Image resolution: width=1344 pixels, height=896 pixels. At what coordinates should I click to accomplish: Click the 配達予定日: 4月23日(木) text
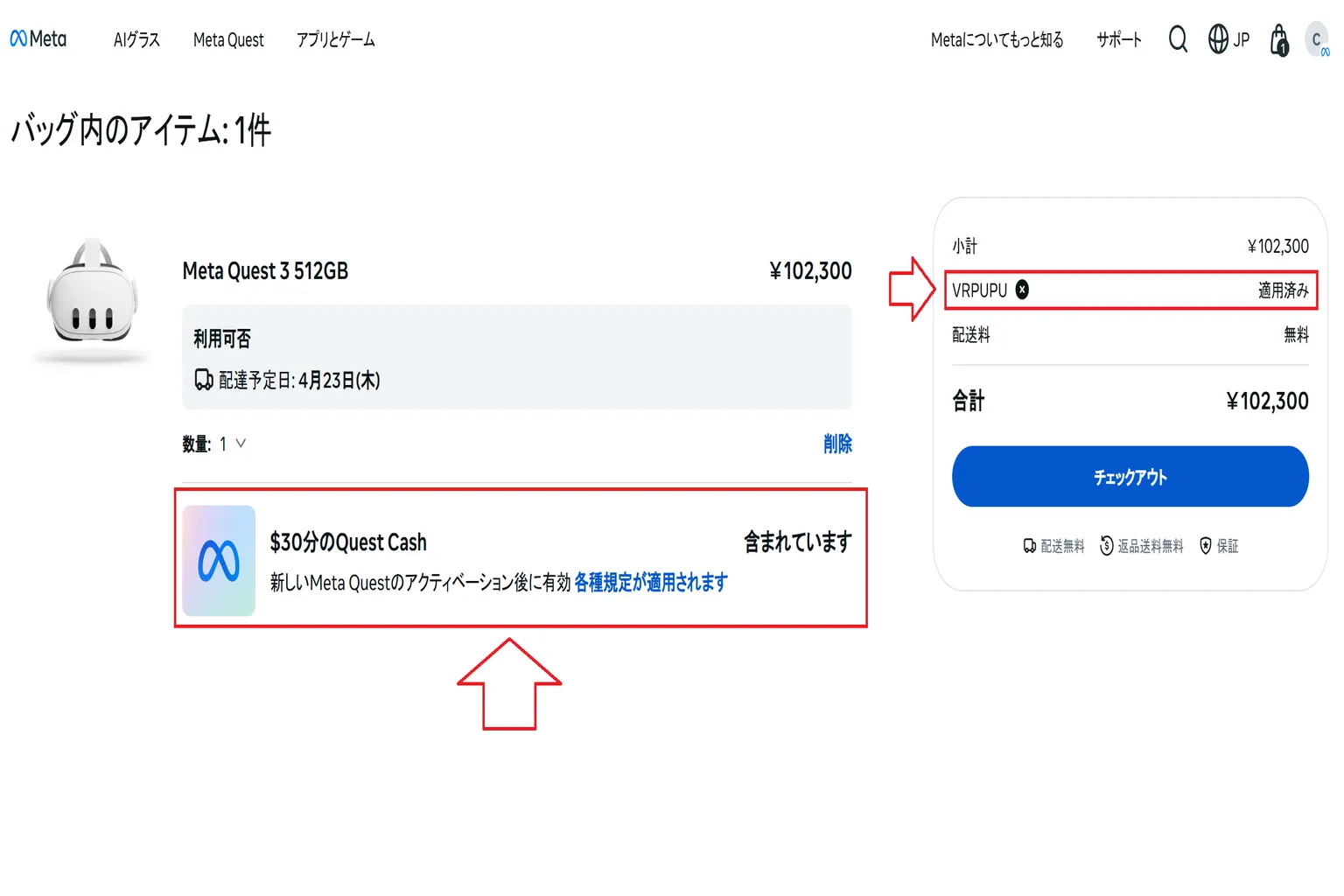pyautogui.click(x=299, y=380)
